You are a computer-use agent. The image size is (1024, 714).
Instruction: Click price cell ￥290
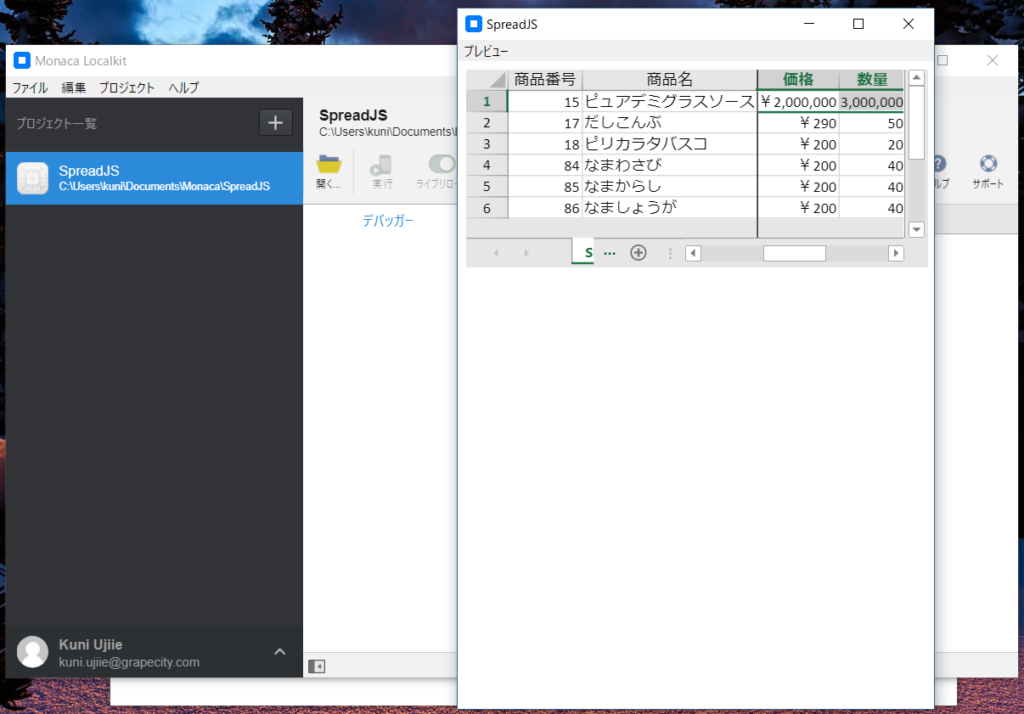[x=798, y=123]
